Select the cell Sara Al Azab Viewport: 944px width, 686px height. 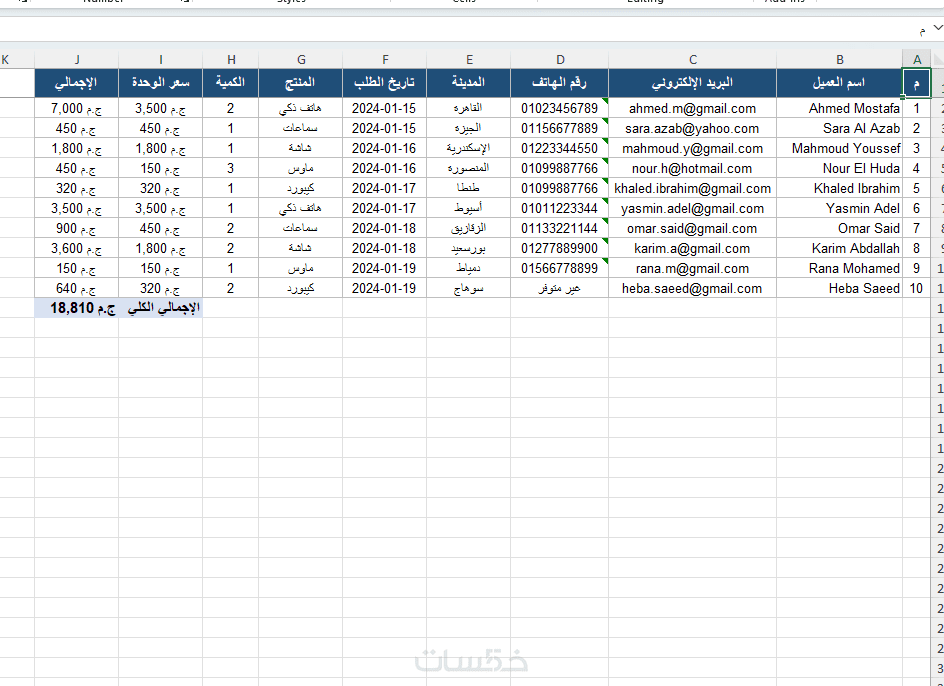coord(839,128)
